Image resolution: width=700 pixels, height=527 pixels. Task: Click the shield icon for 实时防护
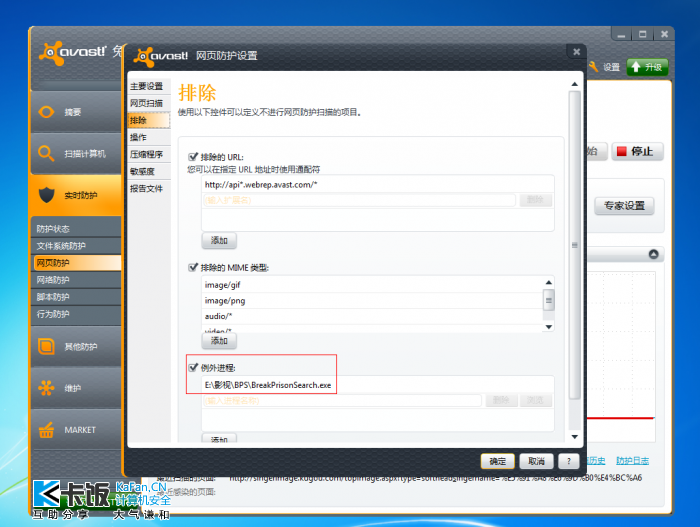(46, 195)
